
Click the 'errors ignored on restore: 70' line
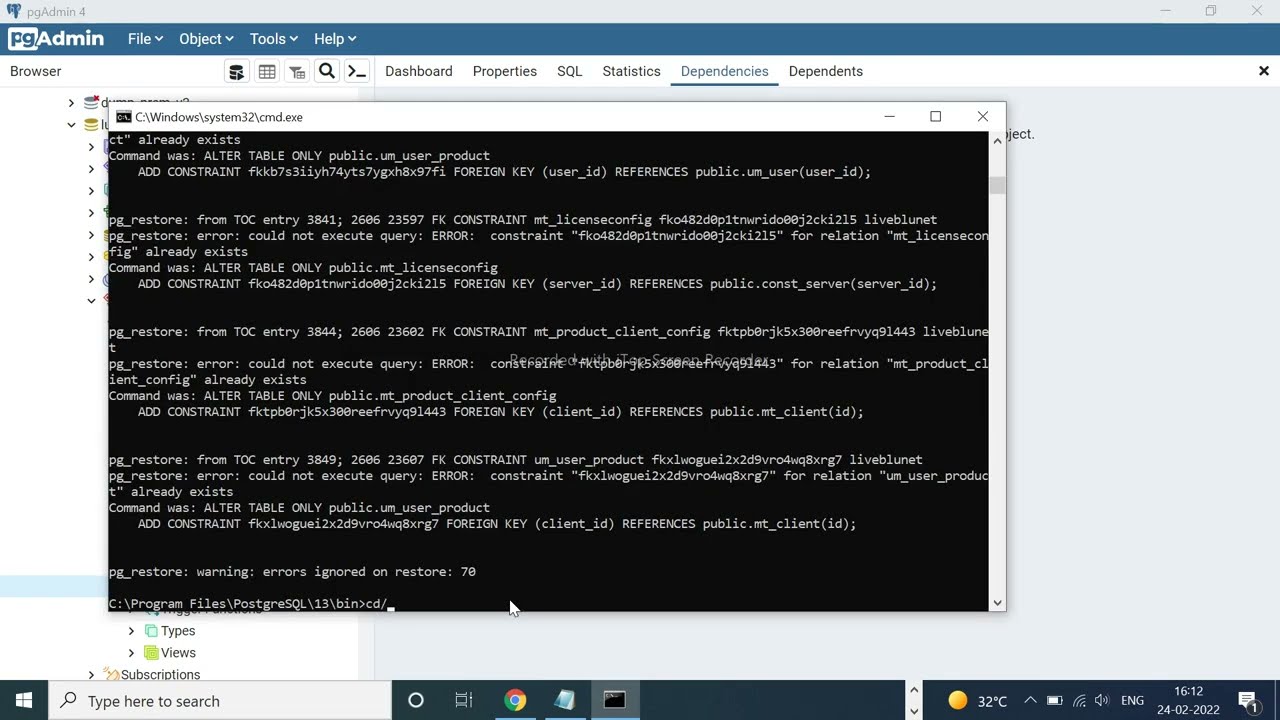click(x=292, y=572)
